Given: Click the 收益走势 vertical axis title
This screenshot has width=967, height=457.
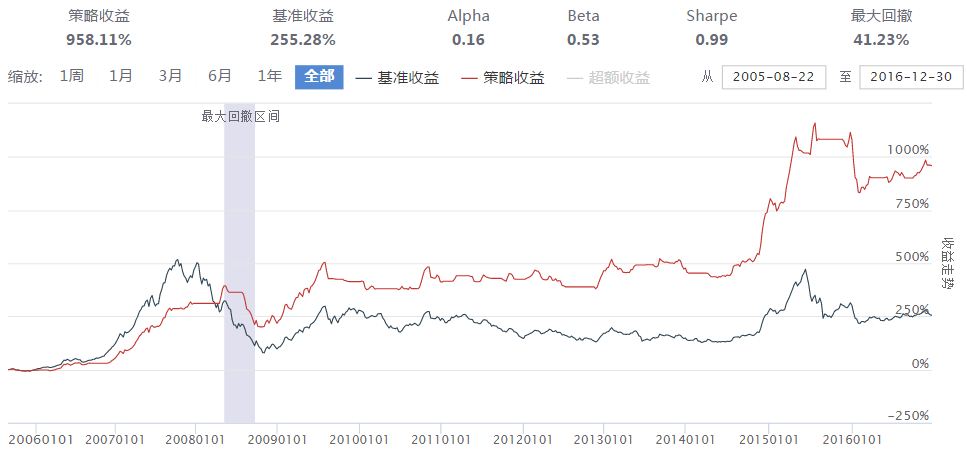Looking at the screenshot, I should 947,264.
